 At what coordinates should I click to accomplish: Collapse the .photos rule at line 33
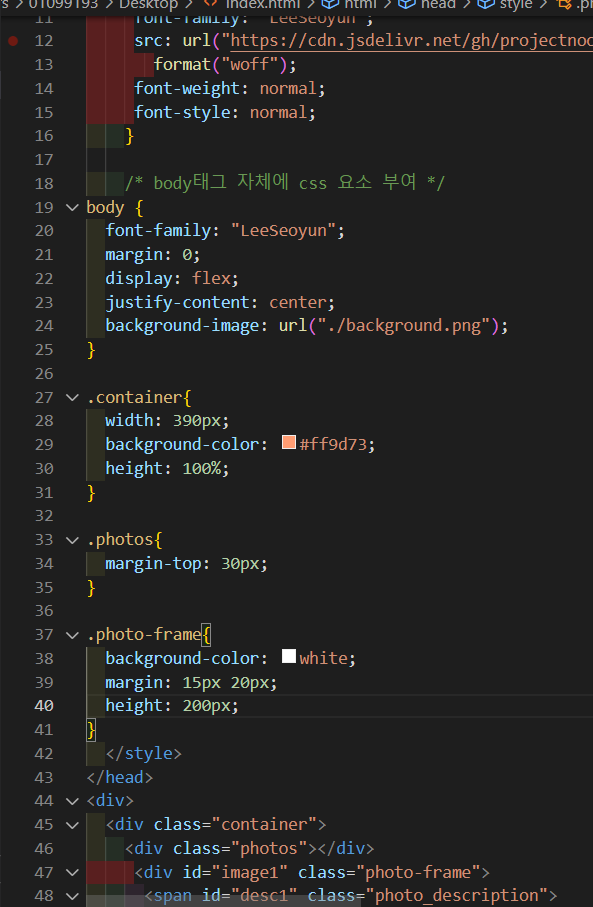tap(72, 540)
